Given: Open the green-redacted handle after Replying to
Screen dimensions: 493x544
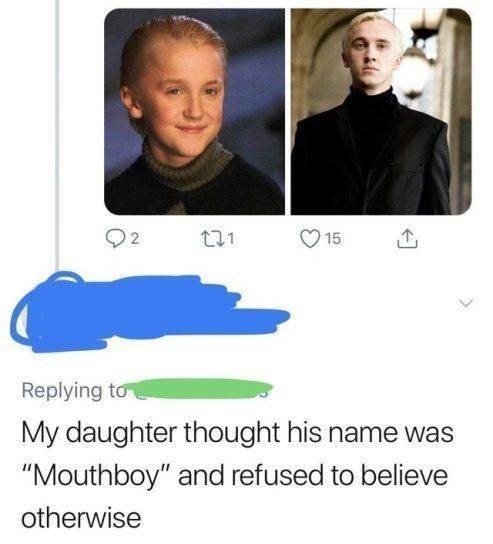Looking at the screenshot, I should pyautogui.click(x=199, y=389).
